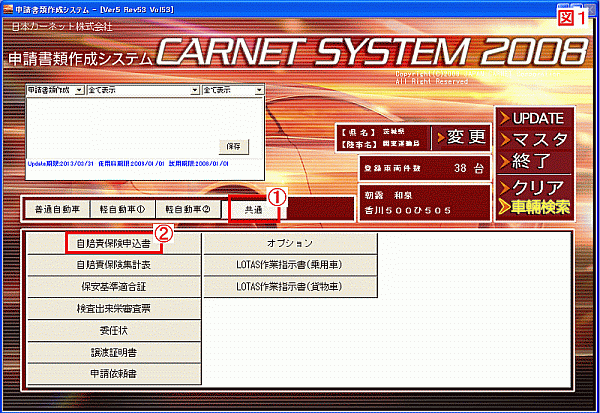This screenshot has width=600, height=413.
Task: Open 車輌検索 vehicle search
Action: [534, 207]
